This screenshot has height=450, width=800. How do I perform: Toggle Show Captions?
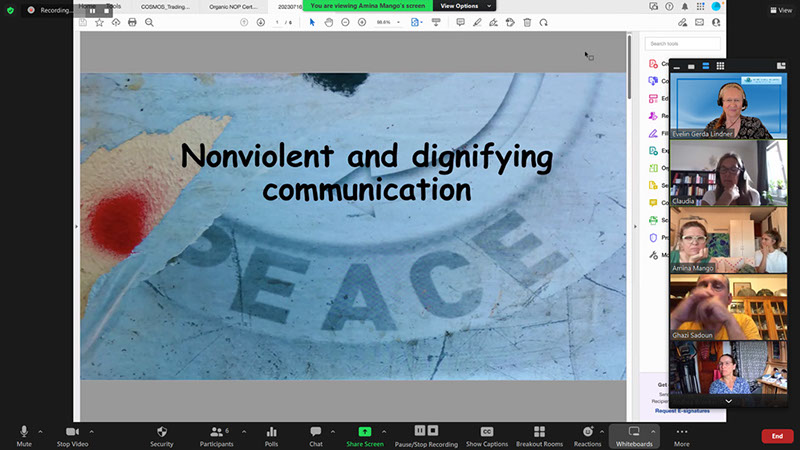(x=487, y=436)
